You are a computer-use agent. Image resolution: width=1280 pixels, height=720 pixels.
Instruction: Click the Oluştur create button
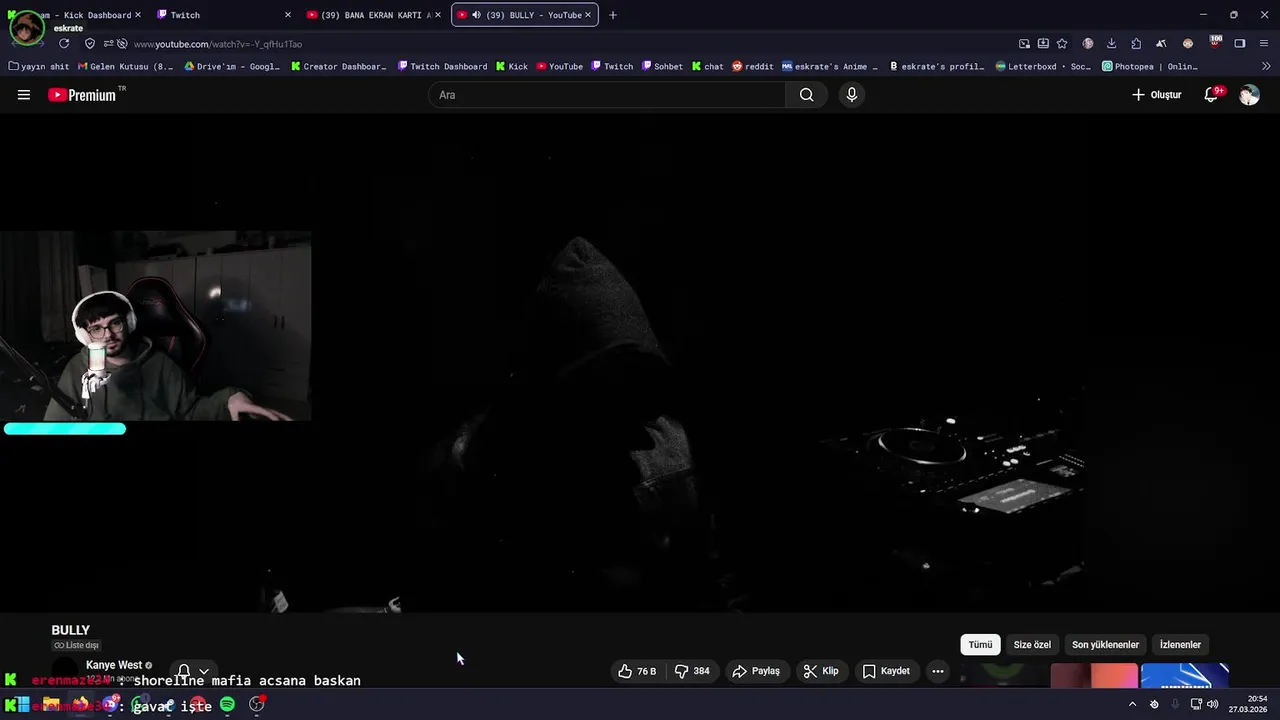(x=1157, y=95)
